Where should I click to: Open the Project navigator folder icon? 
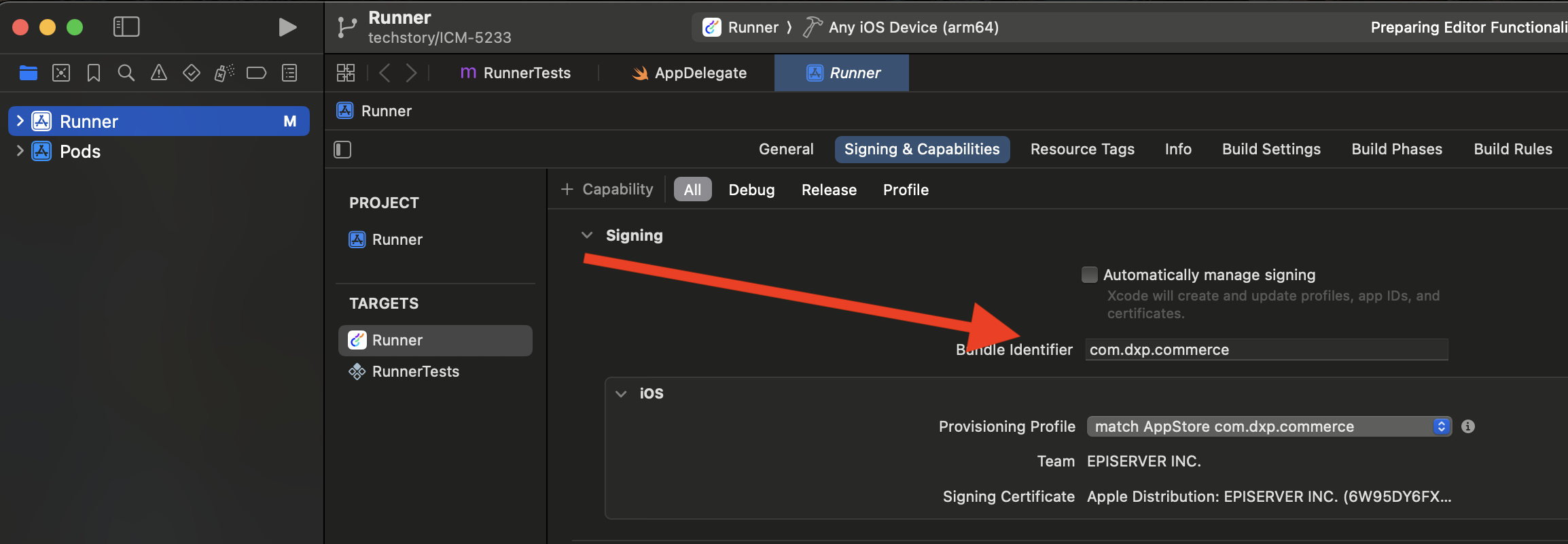click(29, 73)
